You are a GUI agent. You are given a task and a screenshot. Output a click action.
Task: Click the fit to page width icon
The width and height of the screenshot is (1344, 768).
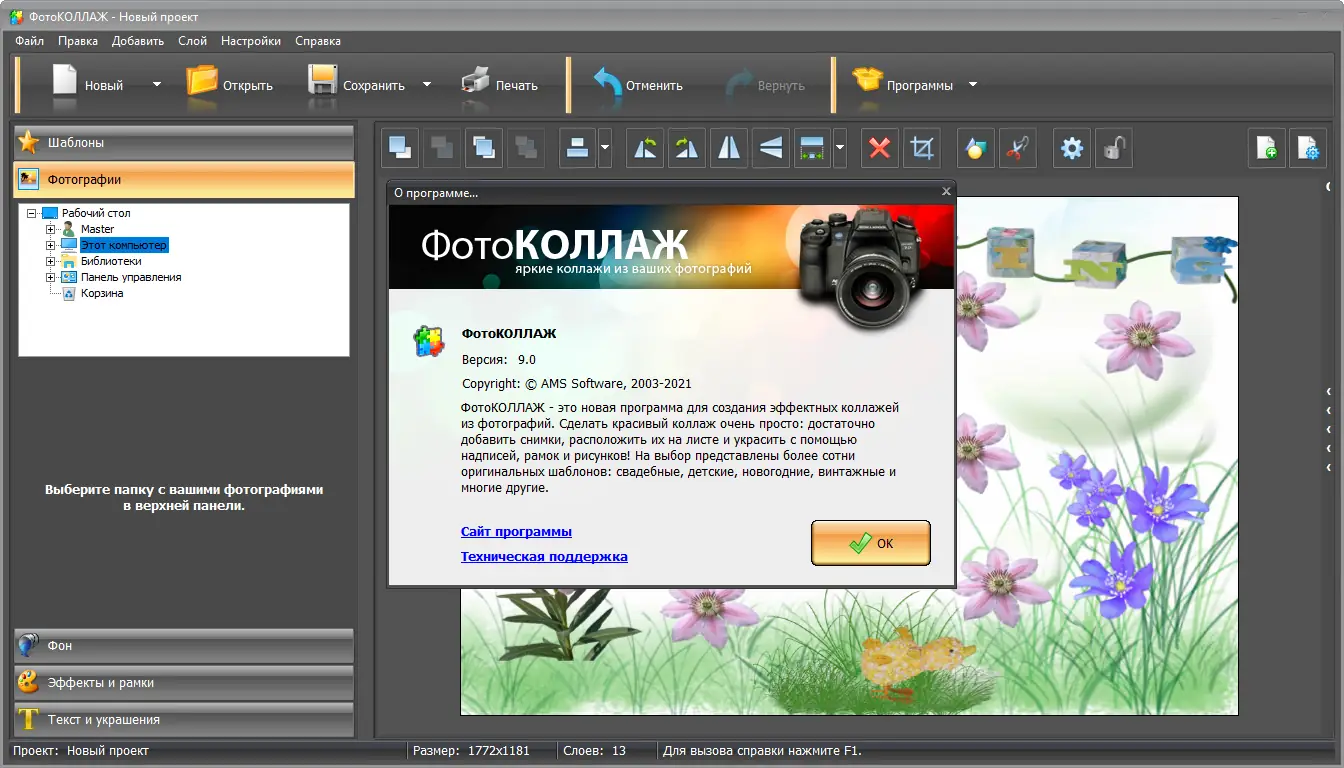(812, 148)
